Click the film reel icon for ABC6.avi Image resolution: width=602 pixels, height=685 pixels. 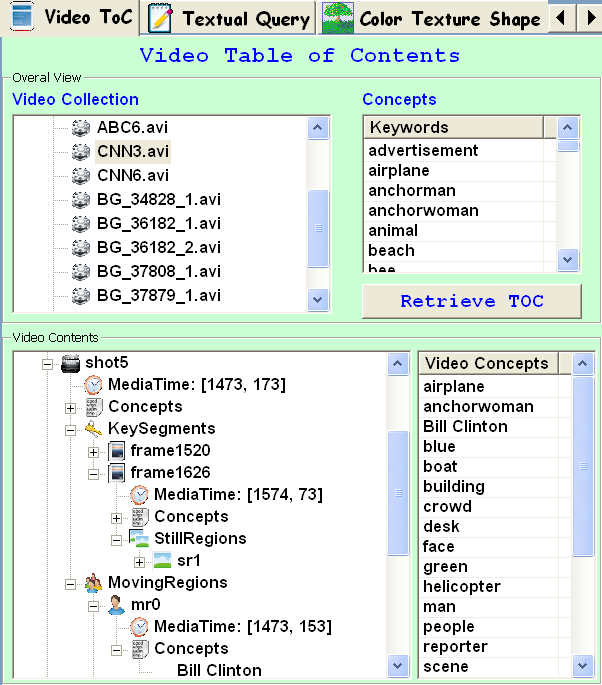(81, 128)
